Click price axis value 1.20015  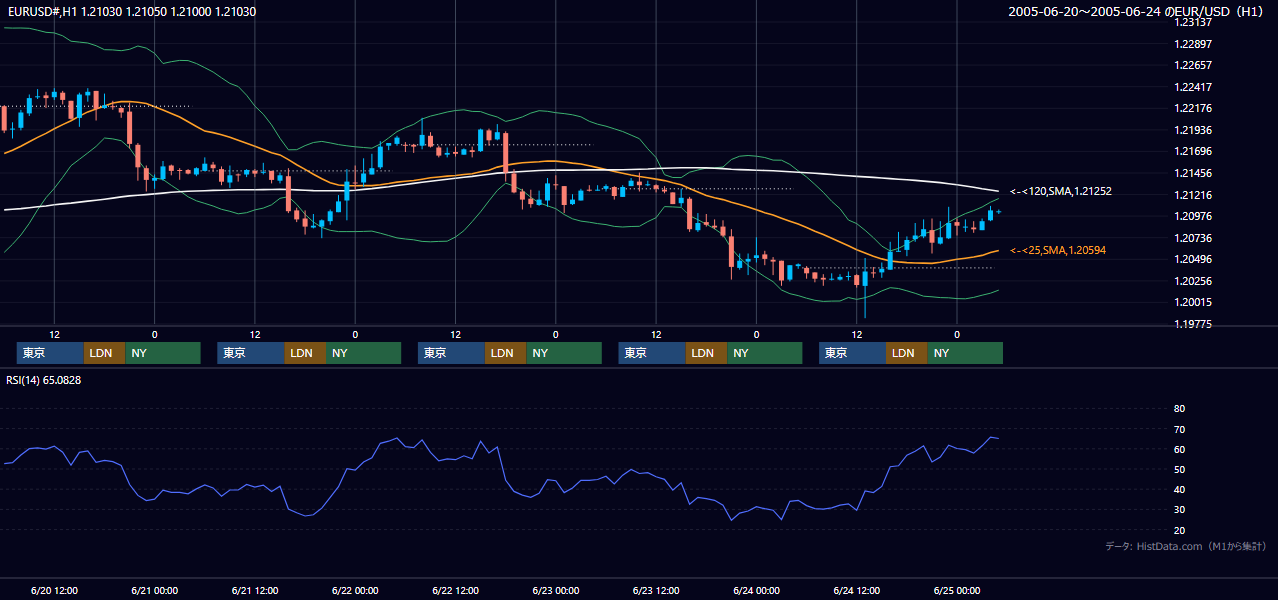click(x=1194, y=302)
